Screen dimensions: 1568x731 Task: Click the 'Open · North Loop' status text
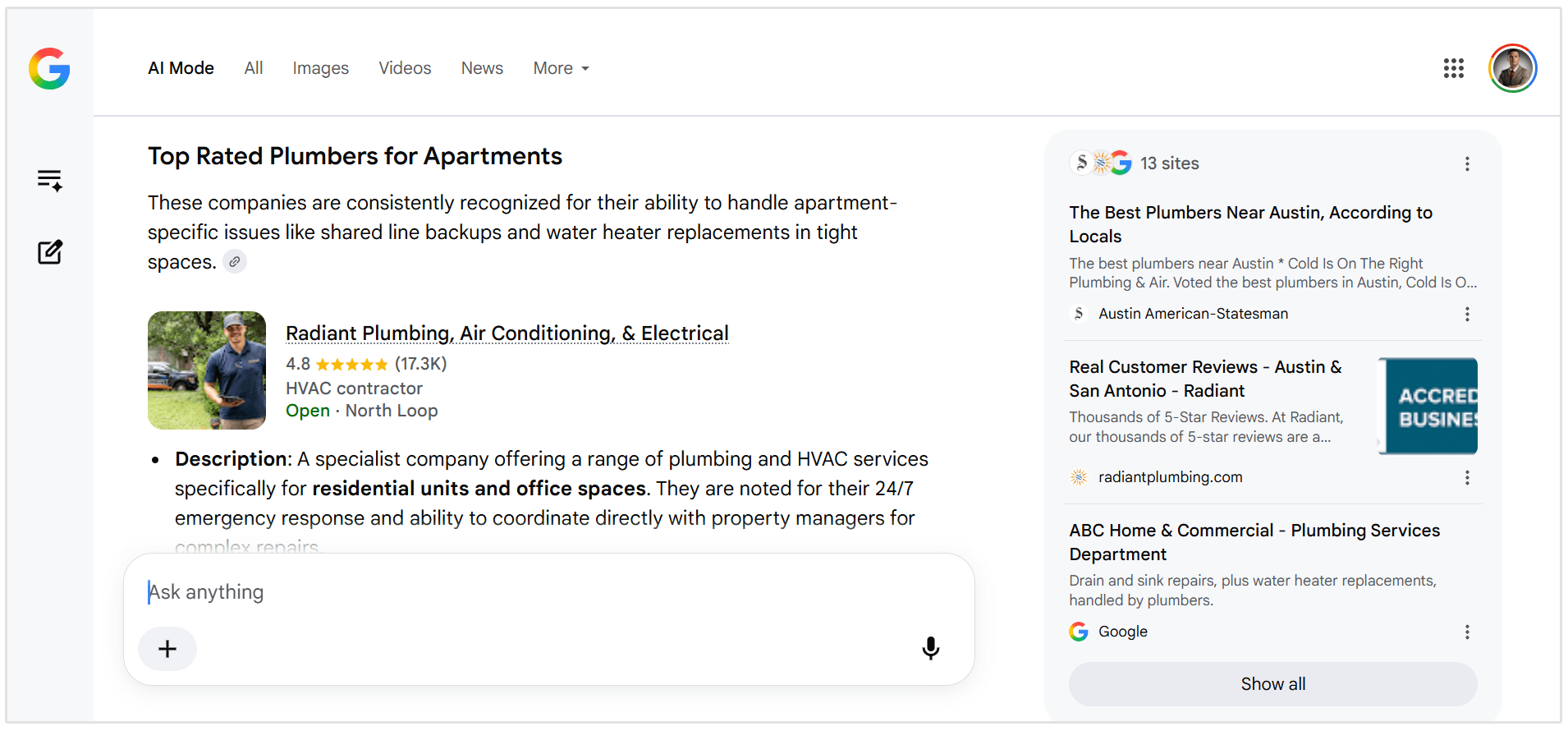(x=361, y=411)
